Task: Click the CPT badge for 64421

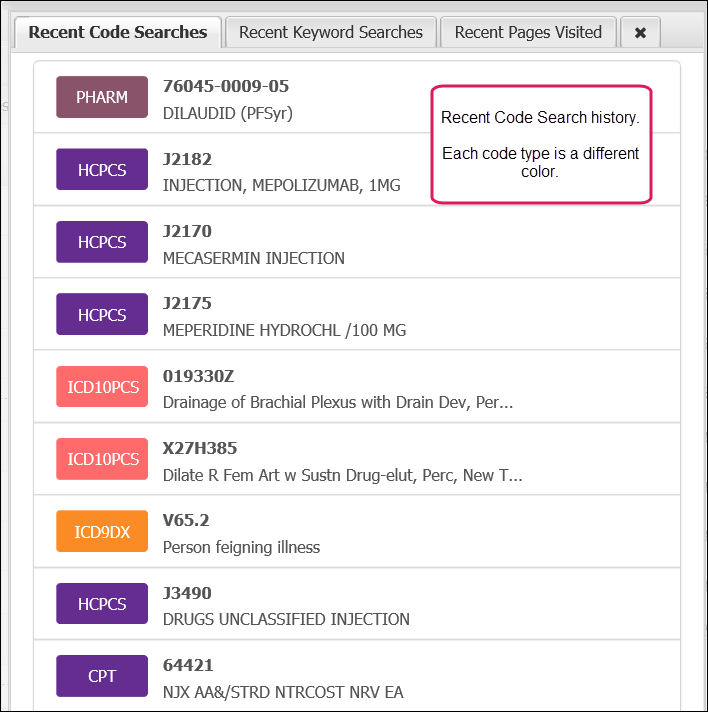Action: pyautogui.click(x=102, y=676)
